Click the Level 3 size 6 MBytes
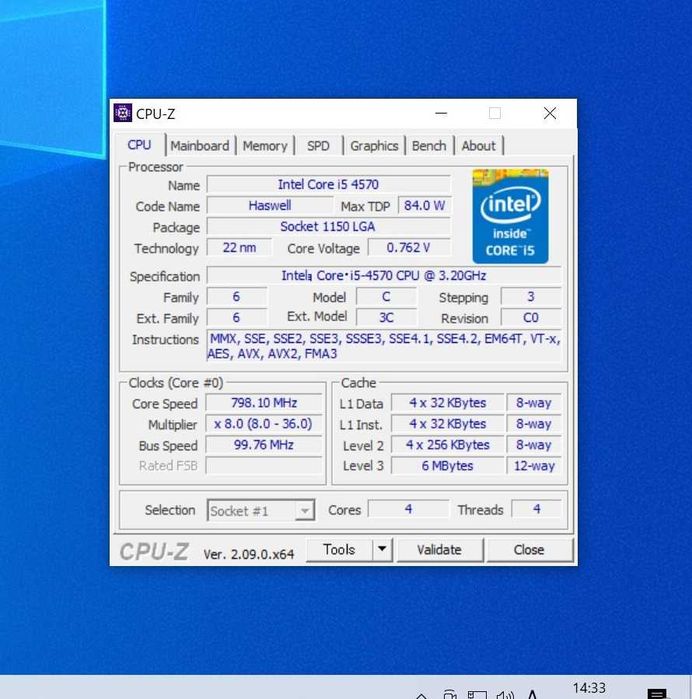The image size is (692, 699). [448, 465]
